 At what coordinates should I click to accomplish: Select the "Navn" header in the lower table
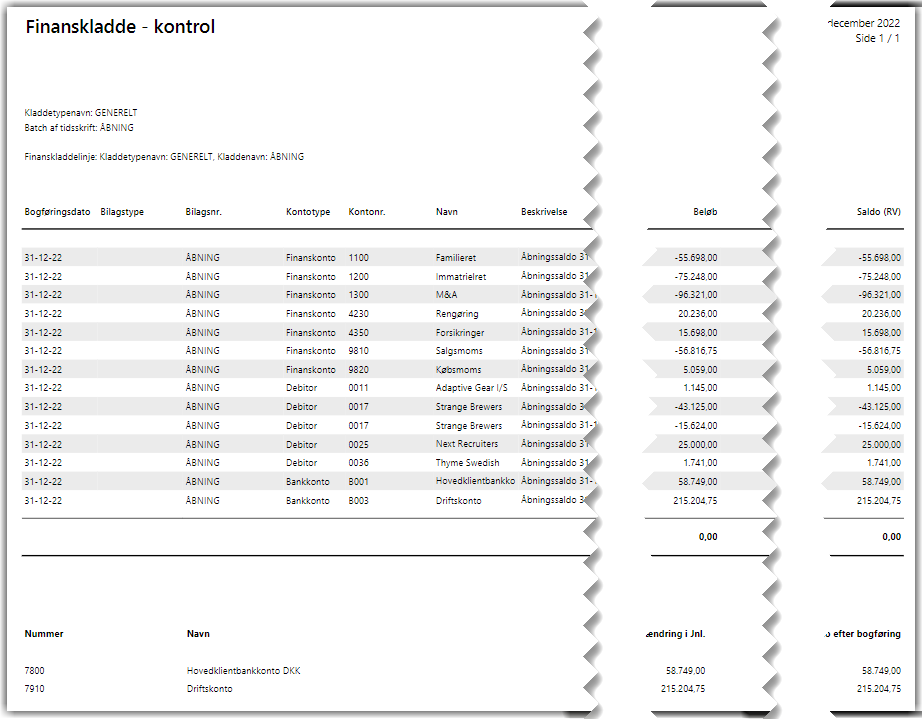click(198, 634)
